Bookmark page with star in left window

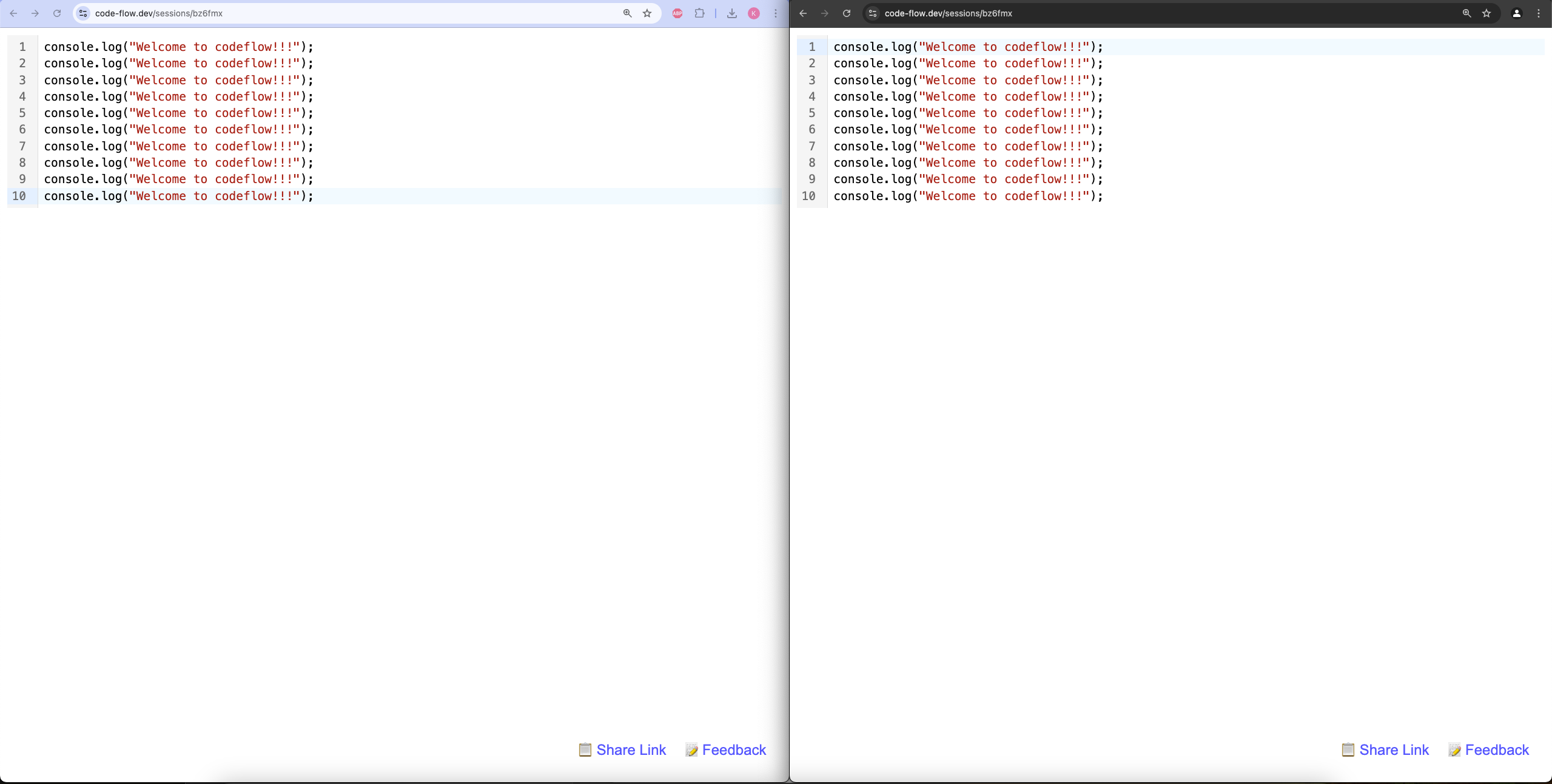click(647, 13)
